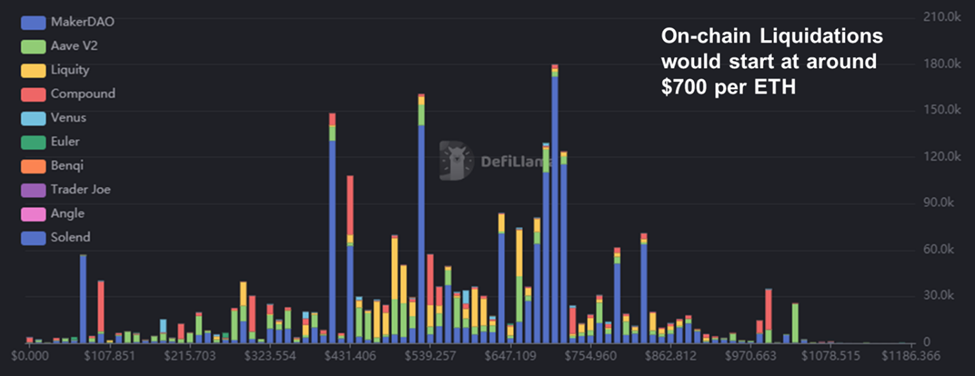
Task: Click the bar reaching about 160k near $539
Action: pyautogui.click(x=421, y=218)
